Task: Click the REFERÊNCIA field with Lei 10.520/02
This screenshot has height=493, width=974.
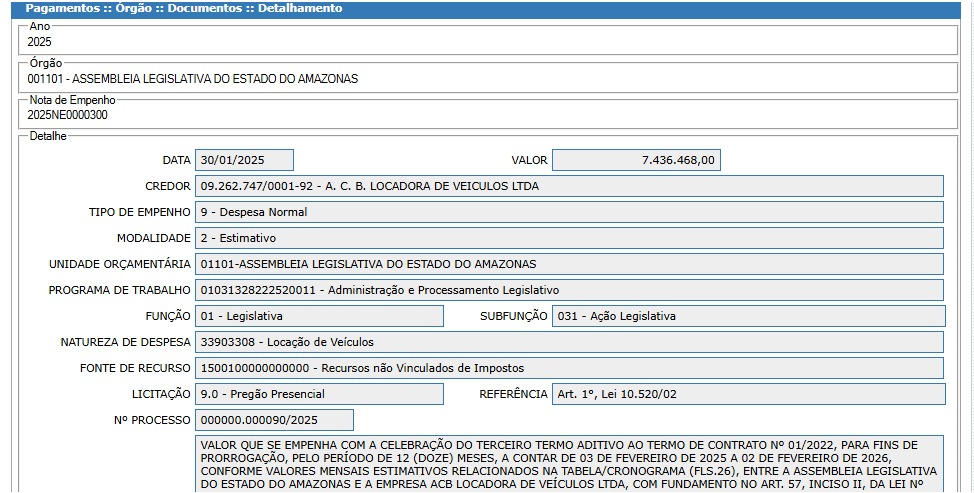Action: (x=748, y=394)
